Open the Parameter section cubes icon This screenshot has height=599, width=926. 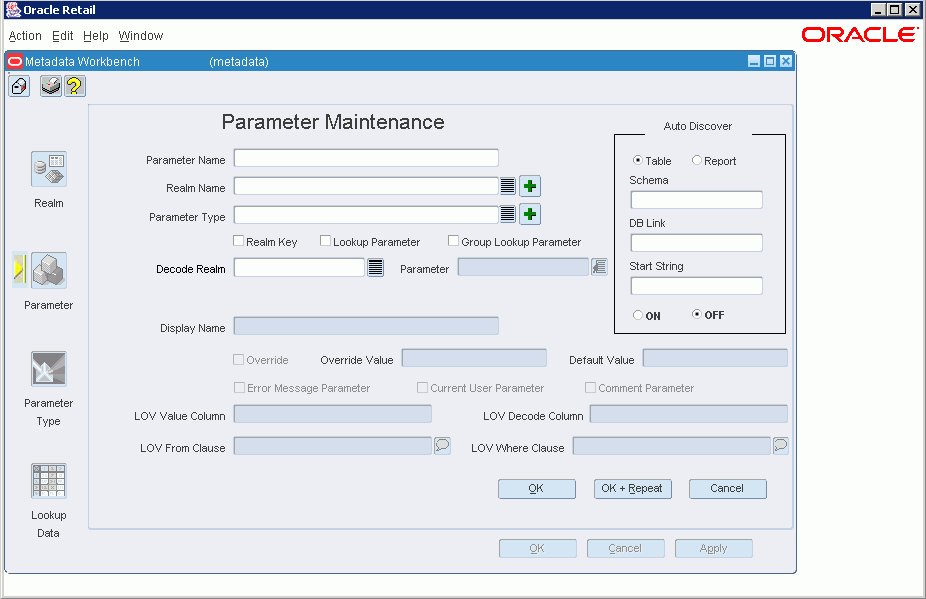point(48,271)
